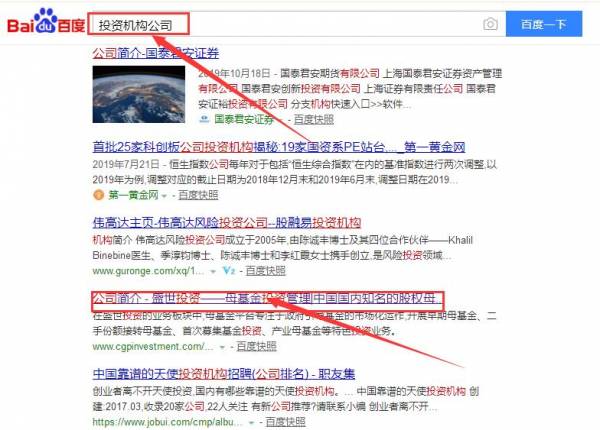Open 公司简介 - 盛世投资 result link

pos(267,298)
